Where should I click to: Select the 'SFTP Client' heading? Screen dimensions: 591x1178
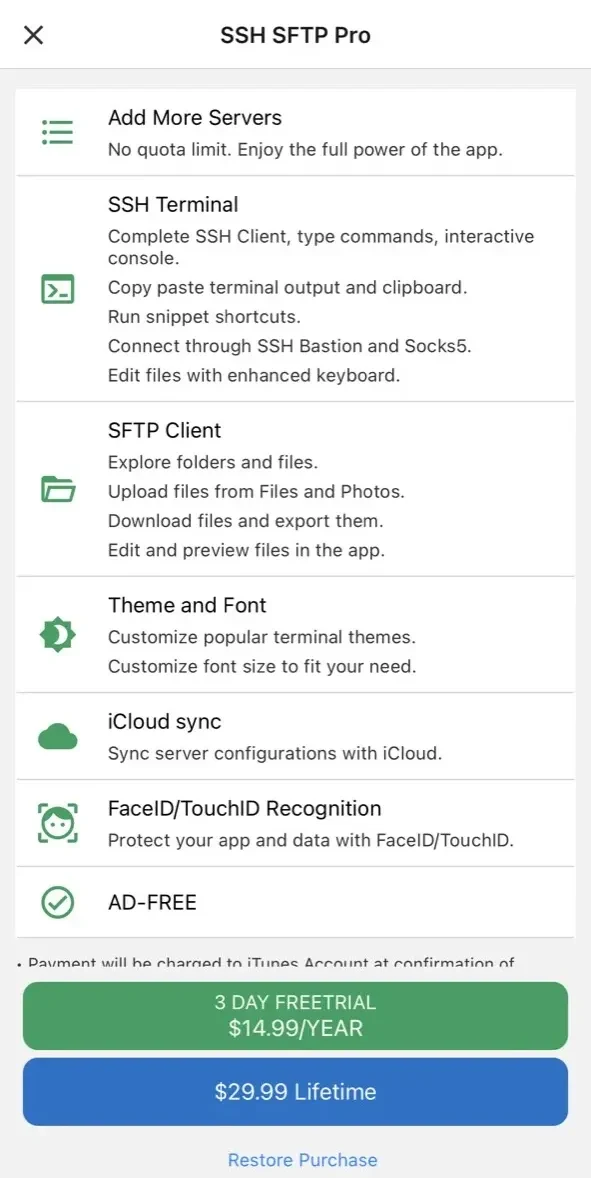coord(164,430)
